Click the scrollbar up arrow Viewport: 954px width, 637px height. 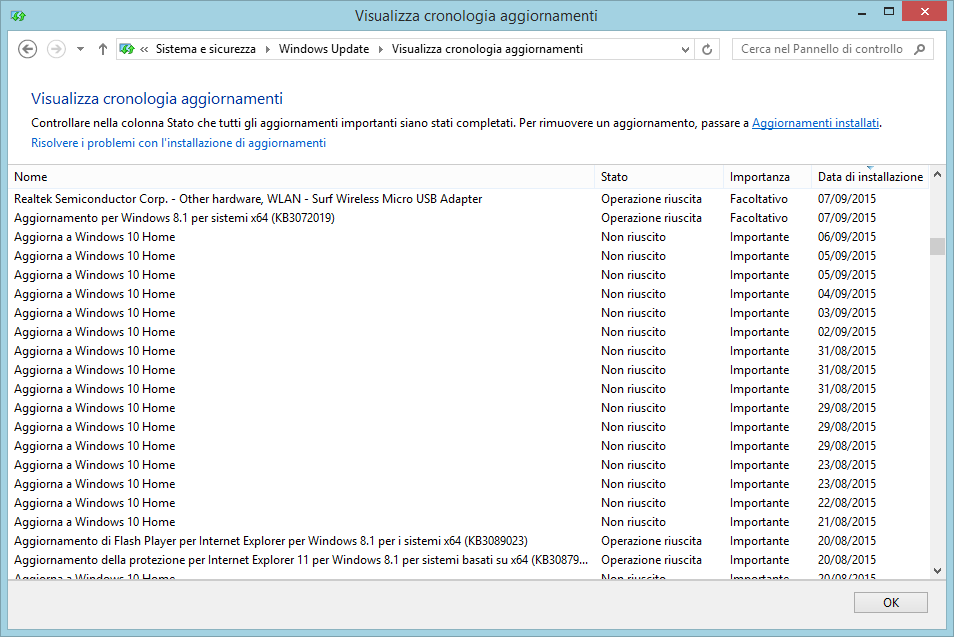click(937, 175)
